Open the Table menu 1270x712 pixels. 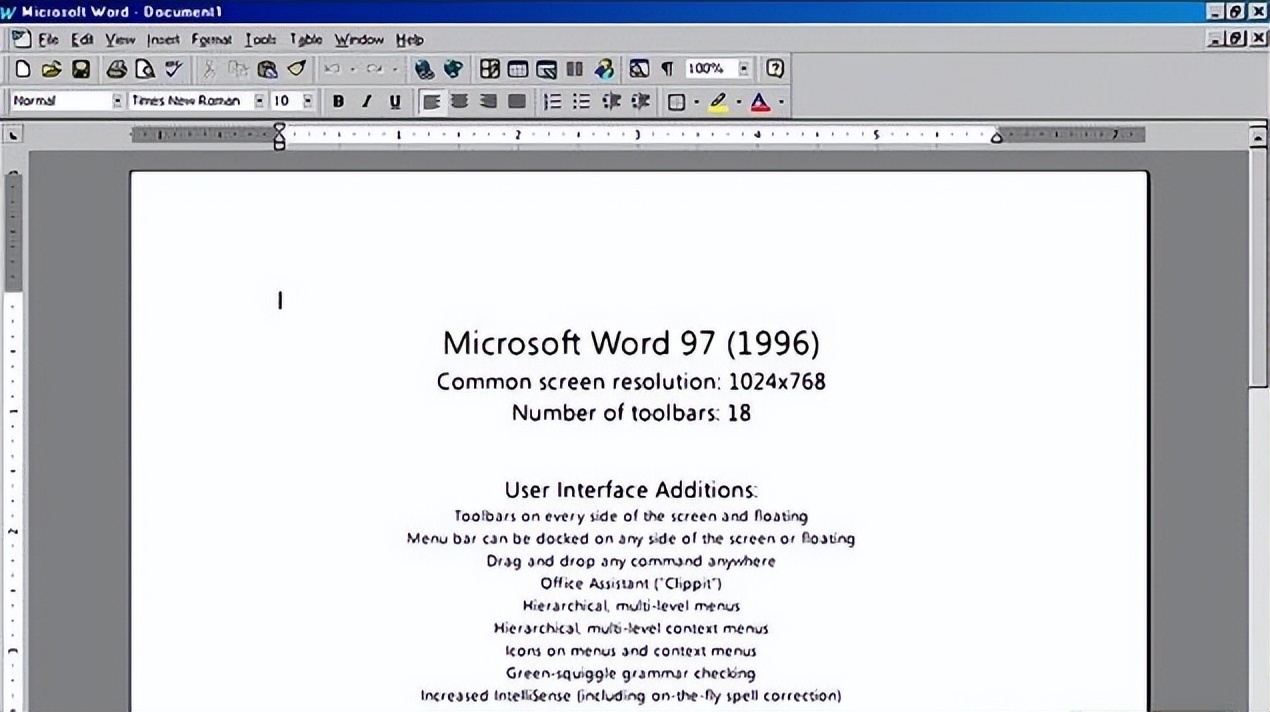(x=306, y=40)
